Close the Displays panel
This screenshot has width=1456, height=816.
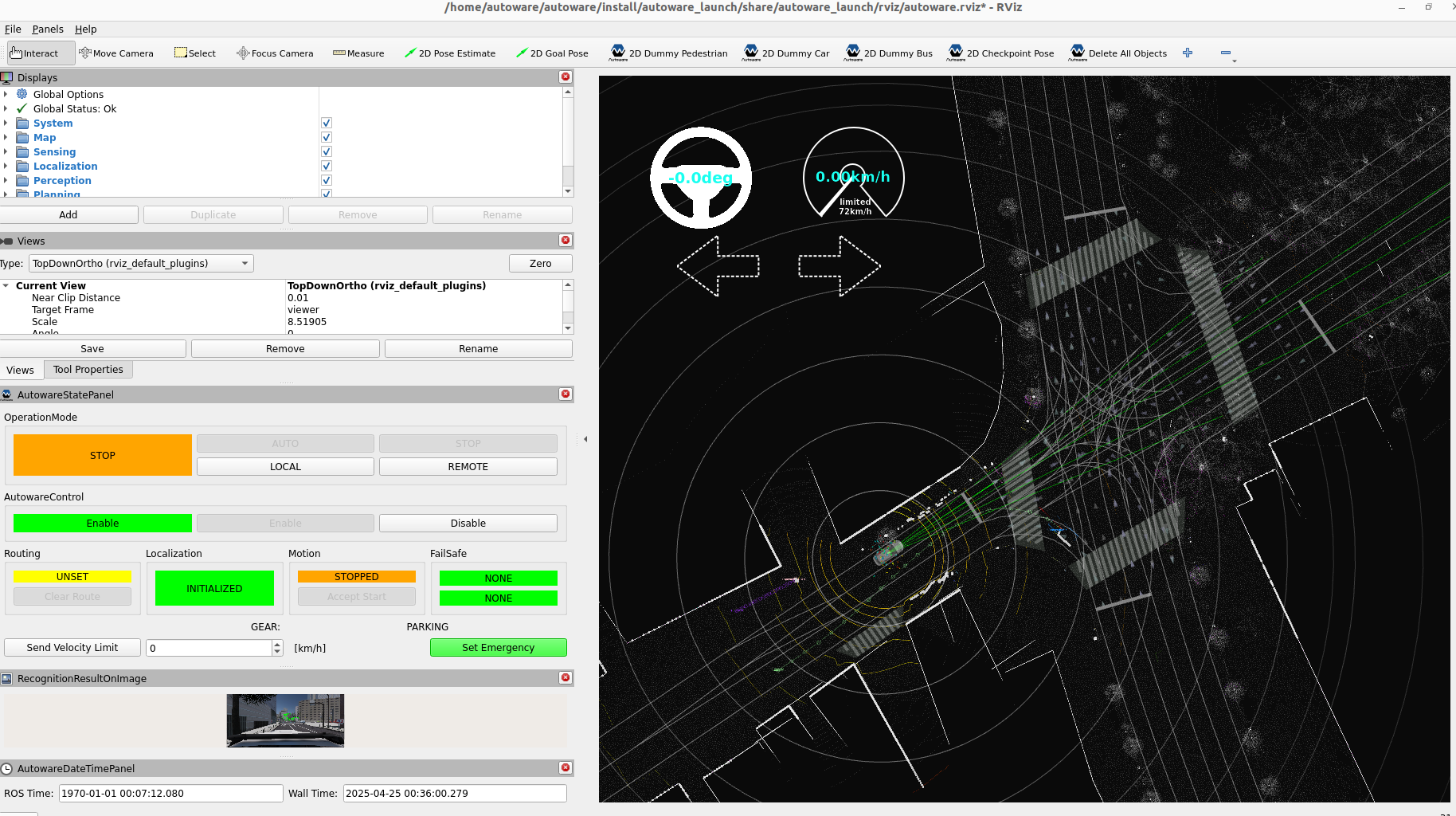click(566, 76)
